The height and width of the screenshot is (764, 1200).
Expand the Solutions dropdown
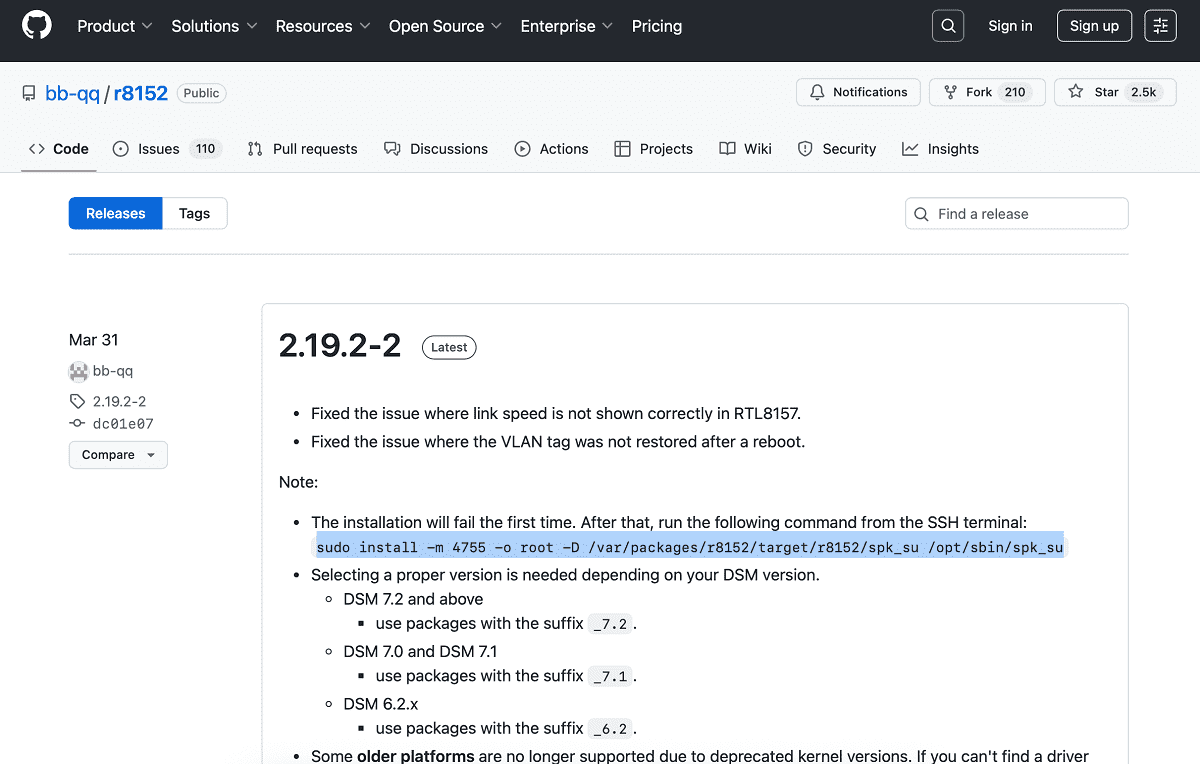(214, 26)
